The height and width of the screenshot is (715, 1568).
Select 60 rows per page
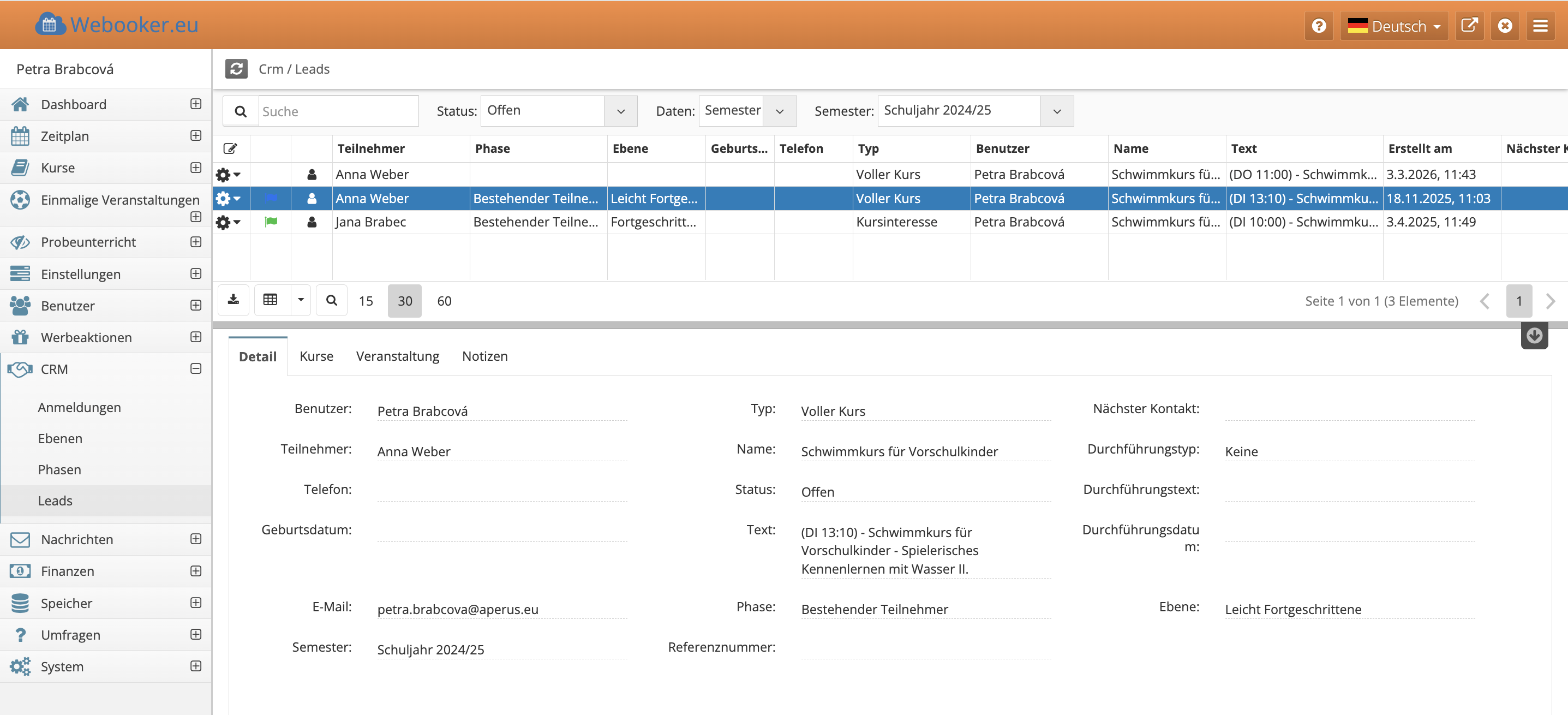[444, 301]
